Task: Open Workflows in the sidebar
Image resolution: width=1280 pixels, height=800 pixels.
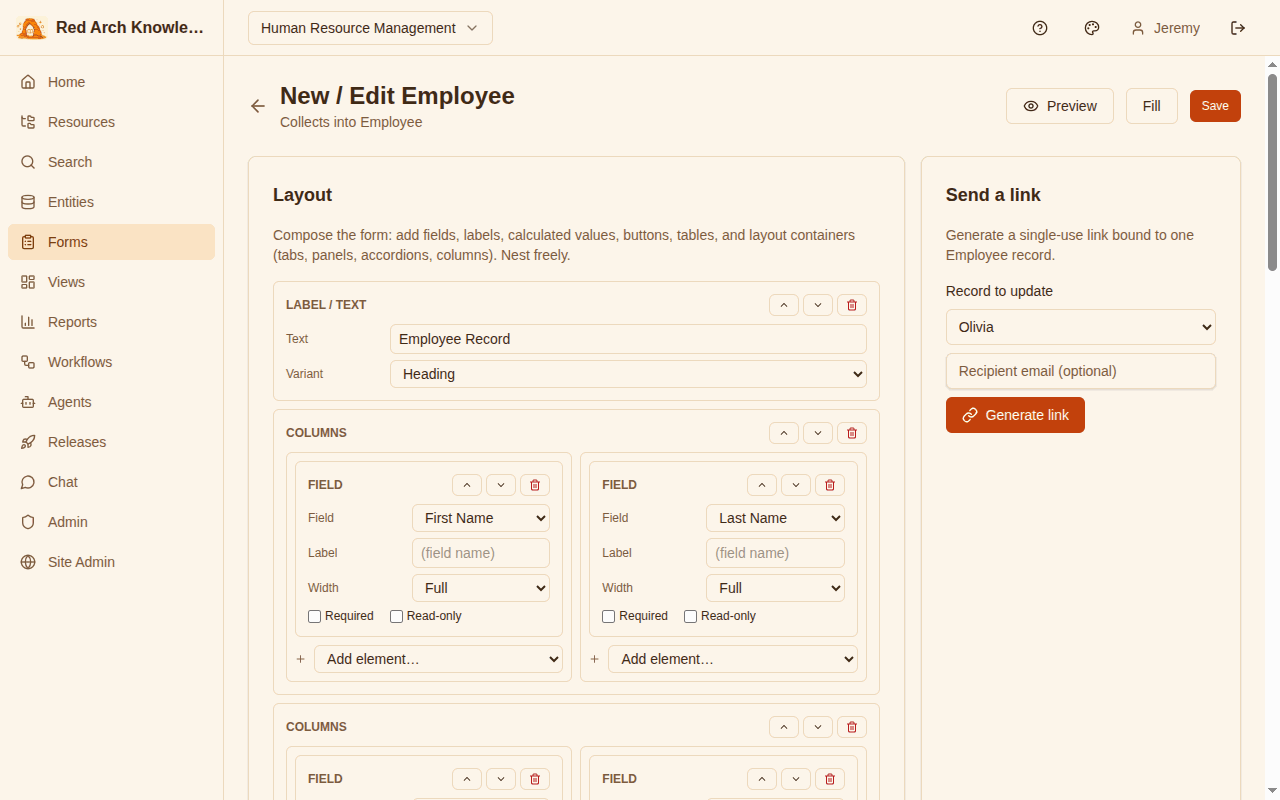Action: (111, 362)
